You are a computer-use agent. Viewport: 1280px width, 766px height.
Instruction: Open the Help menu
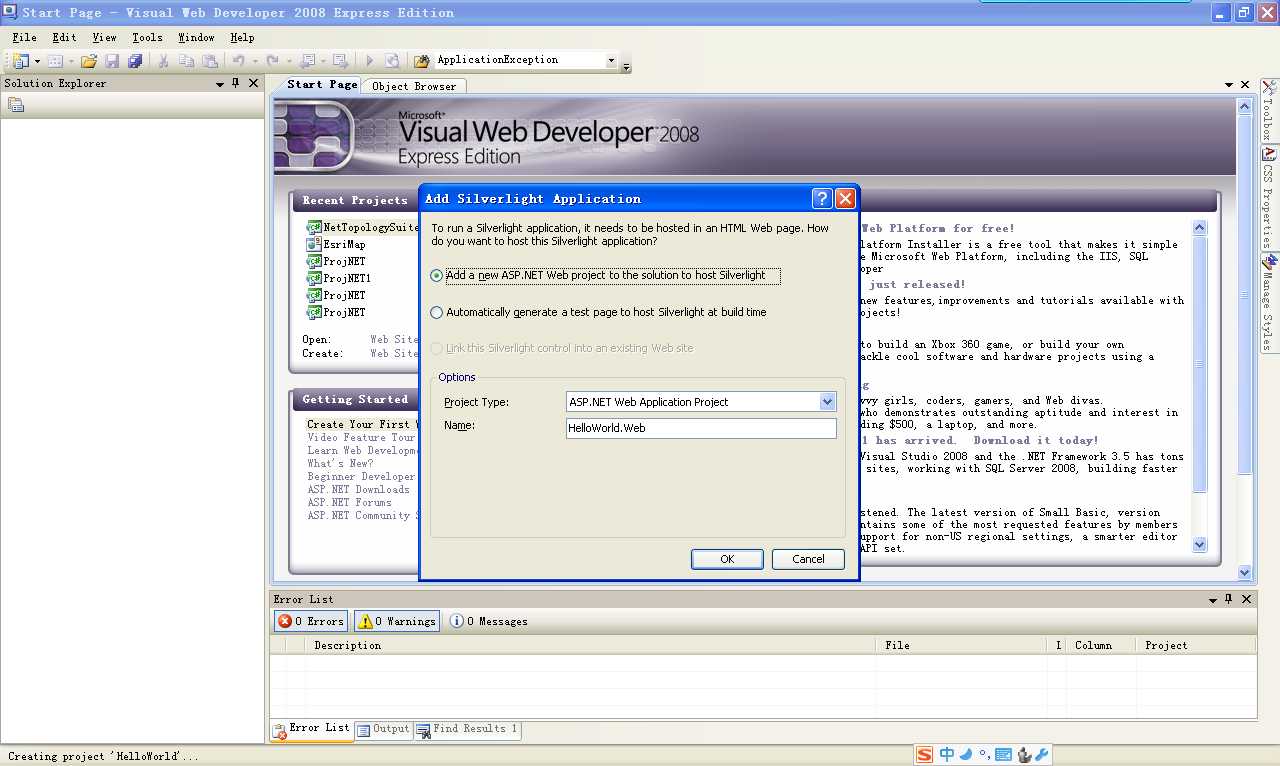(242, 37)
